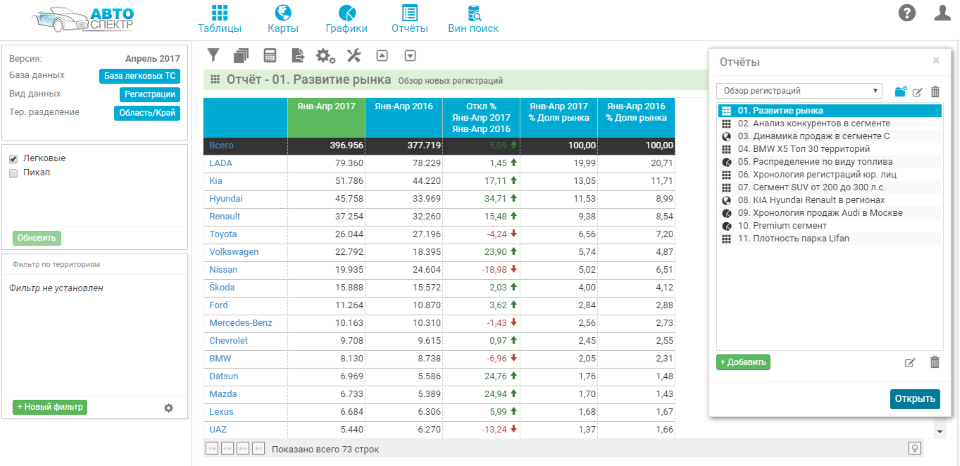The width and height of the screenshot is (960, 466).
Task: Open the Карты section
Action: point(283,19)
